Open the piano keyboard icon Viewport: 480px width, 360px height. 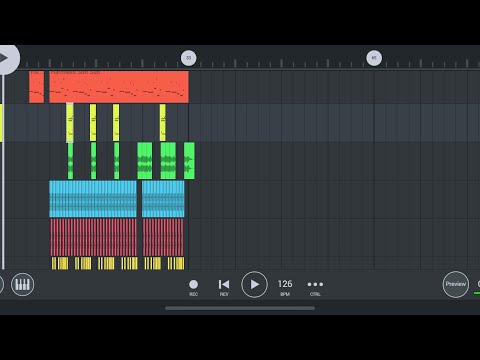point(22,284)
